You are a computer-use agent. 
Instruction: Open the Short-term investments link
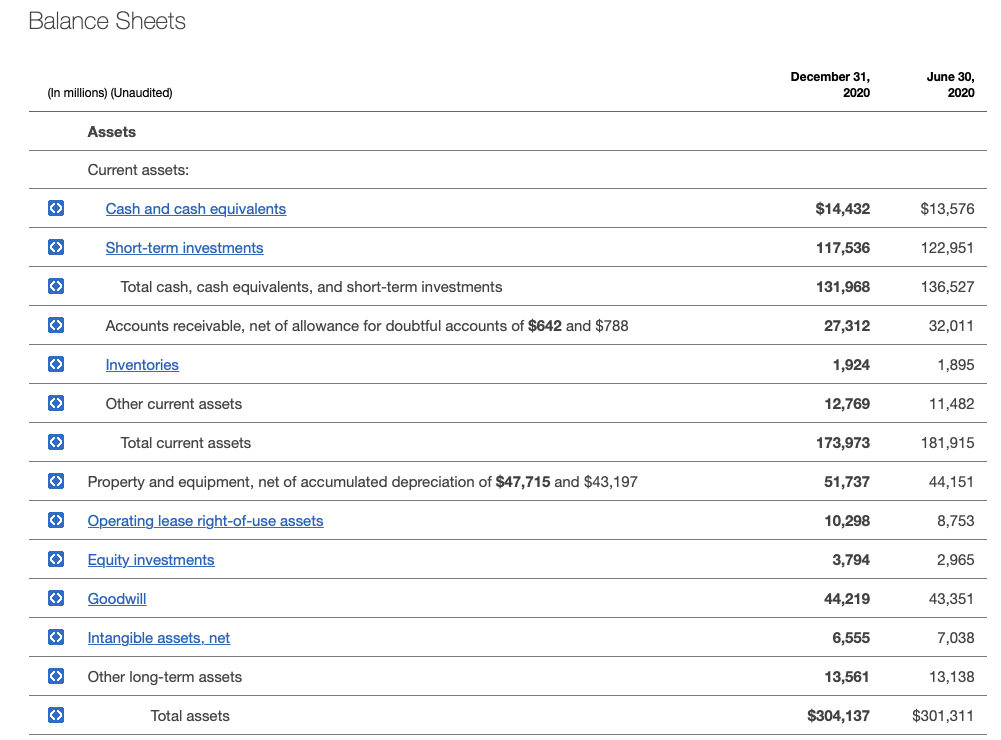[185, 248]
